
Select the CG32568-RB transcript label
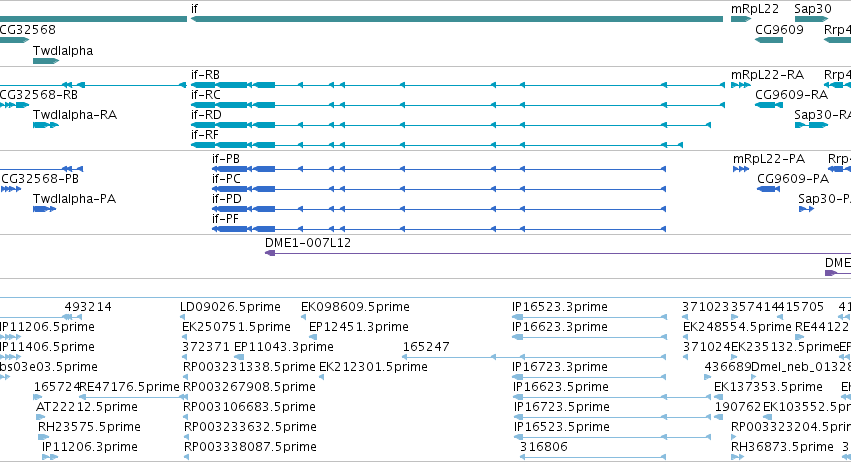click(x=39, y=94)
